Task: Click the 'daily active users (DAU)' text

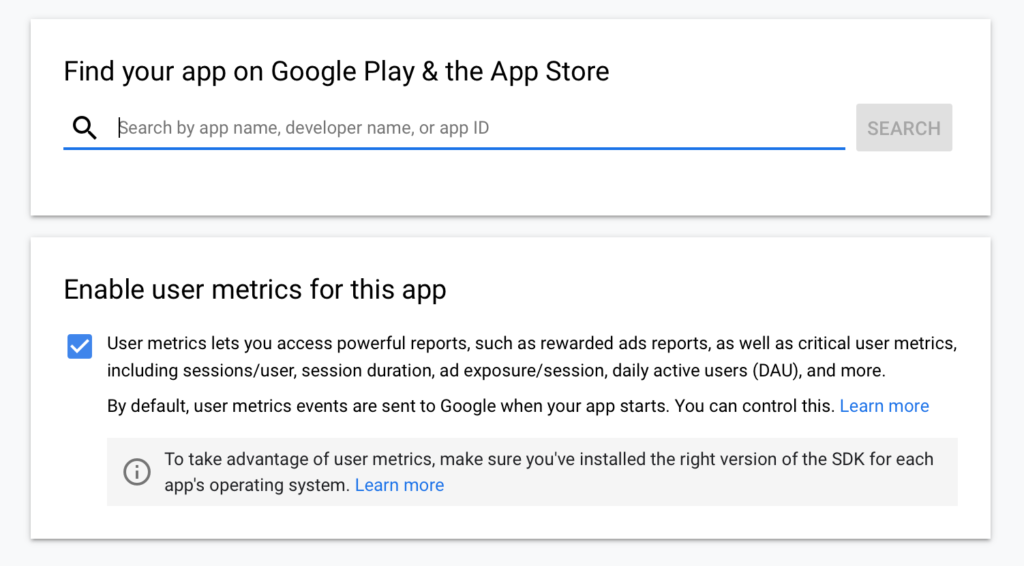Action: [706, 370]
